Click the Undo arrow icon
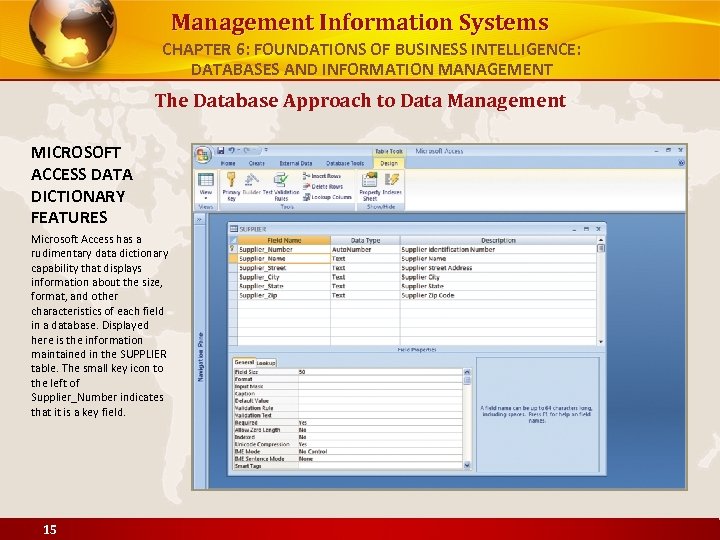The image size is (720, 540). click(232, 150)
